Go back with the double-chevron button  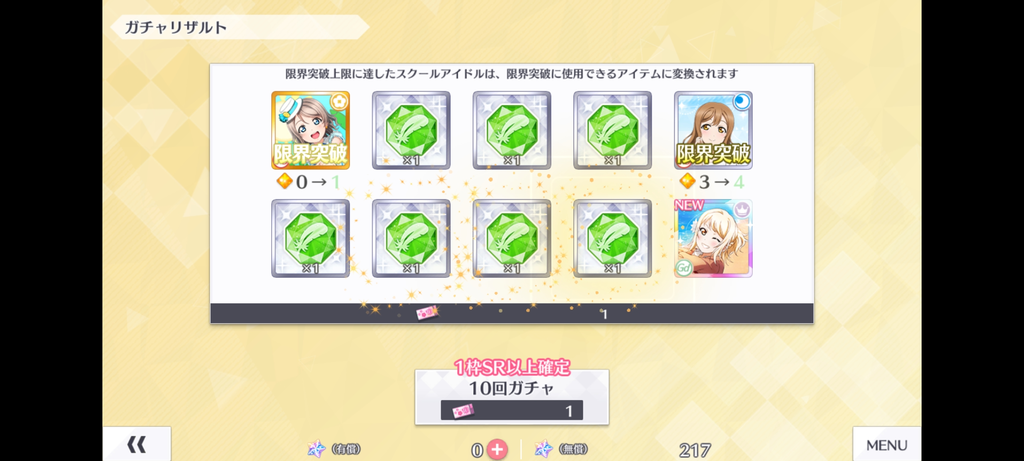coord(136,444)
